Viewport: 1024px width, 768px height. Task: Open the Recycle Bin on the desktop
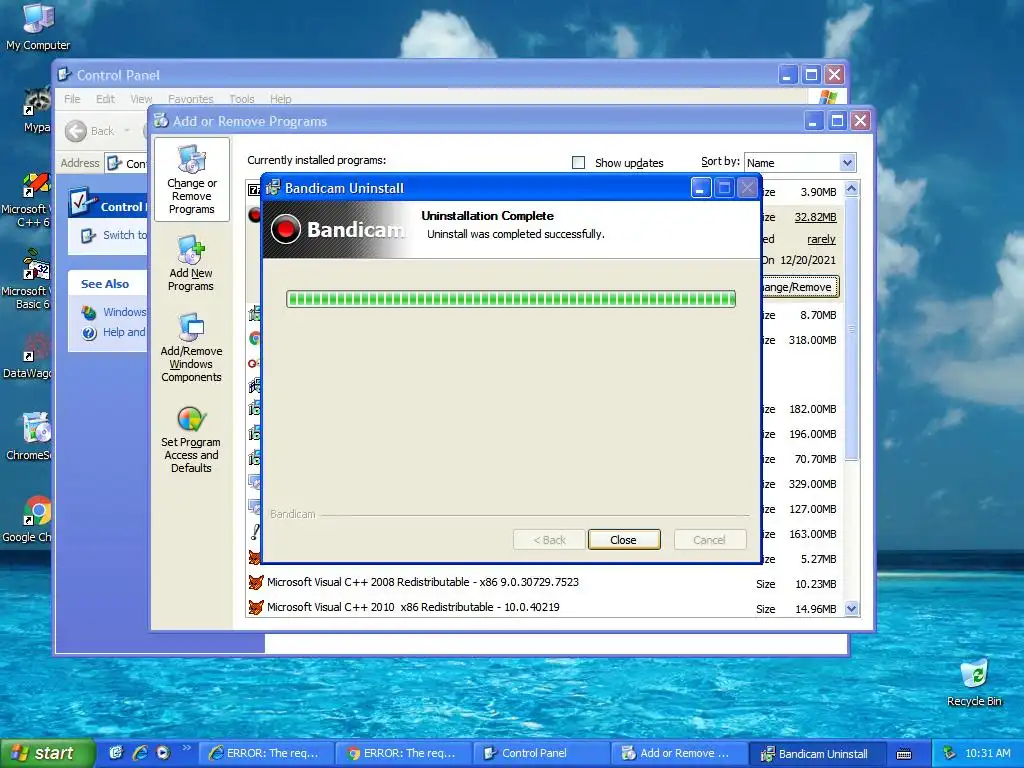(974, 683)
